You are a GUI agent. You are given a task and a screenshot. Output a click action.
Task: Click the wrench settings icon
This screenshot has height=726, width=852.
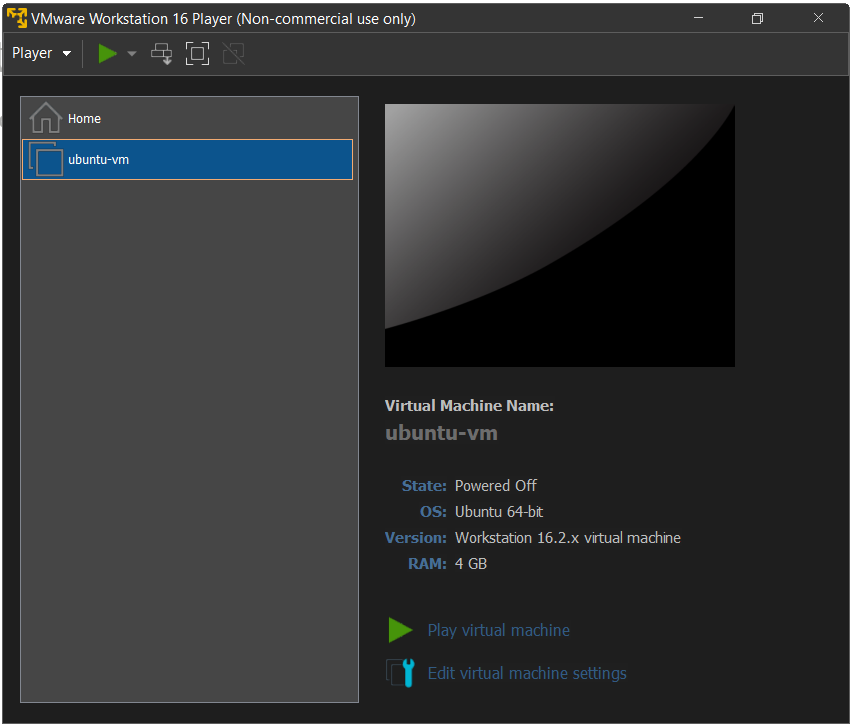[401, 673]
